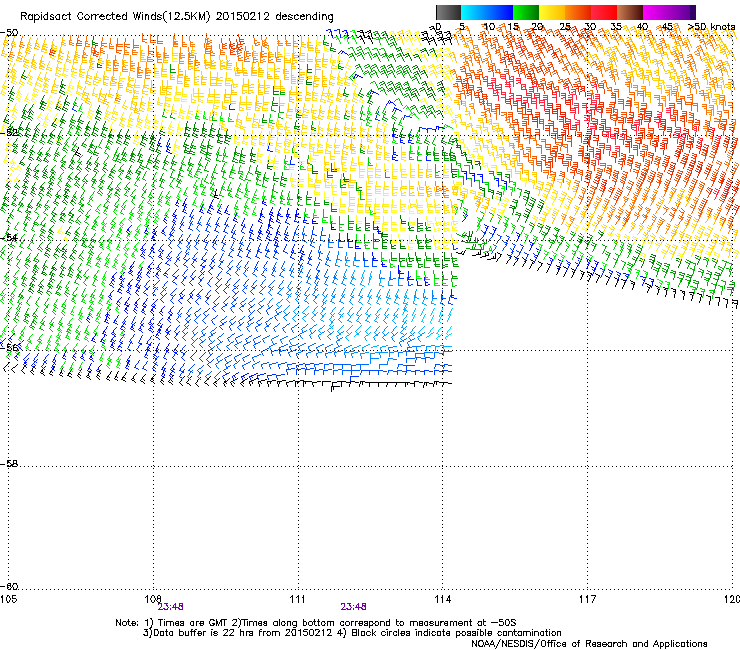
Task: Click the brown 35-40 knots legend segment
Action: pos(630,12)
